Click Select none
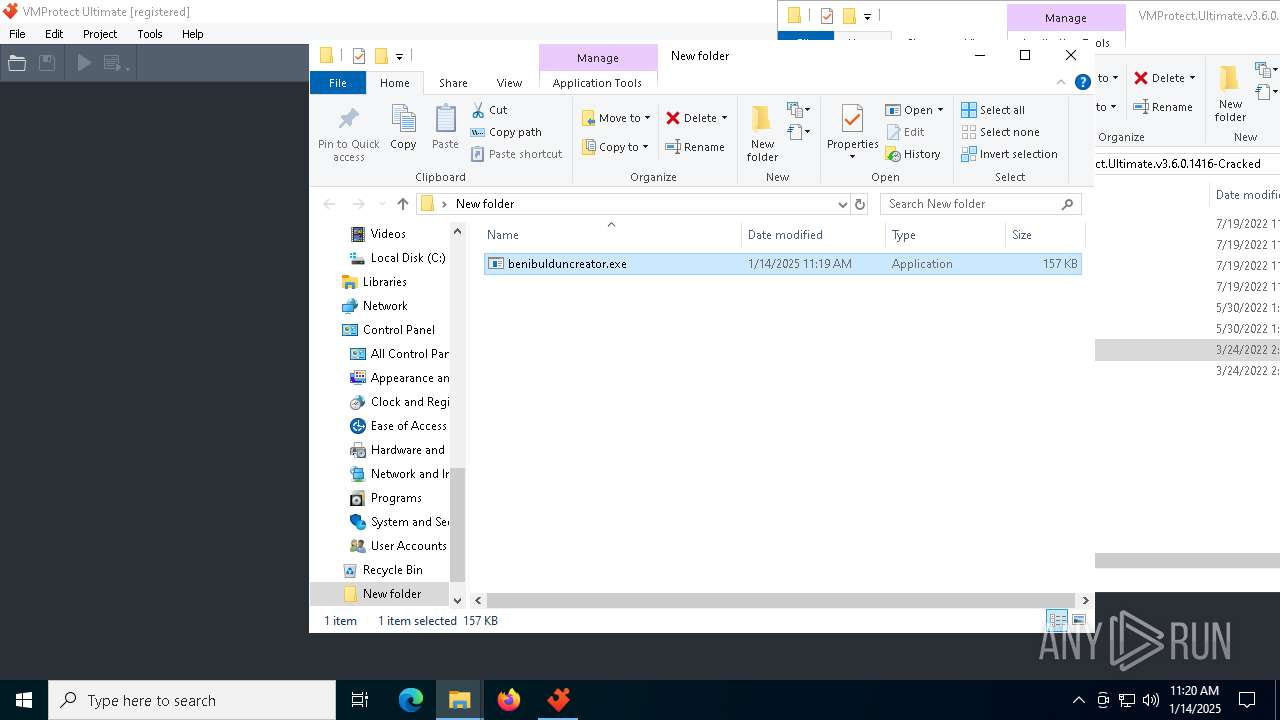1280x720 pixels. [x=1000, y=132]
